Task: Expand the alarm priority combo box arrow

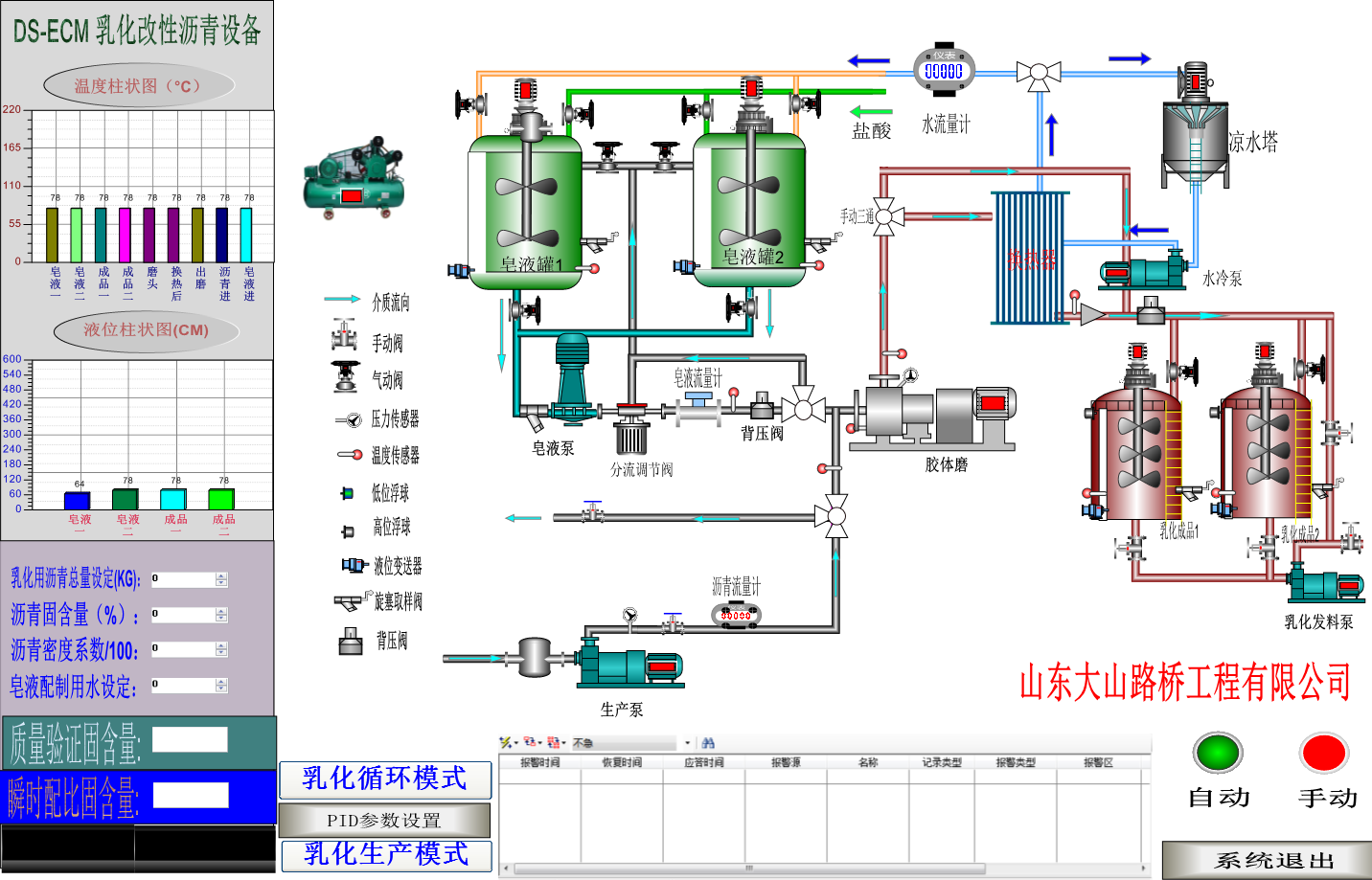Action: click(687, 743)
